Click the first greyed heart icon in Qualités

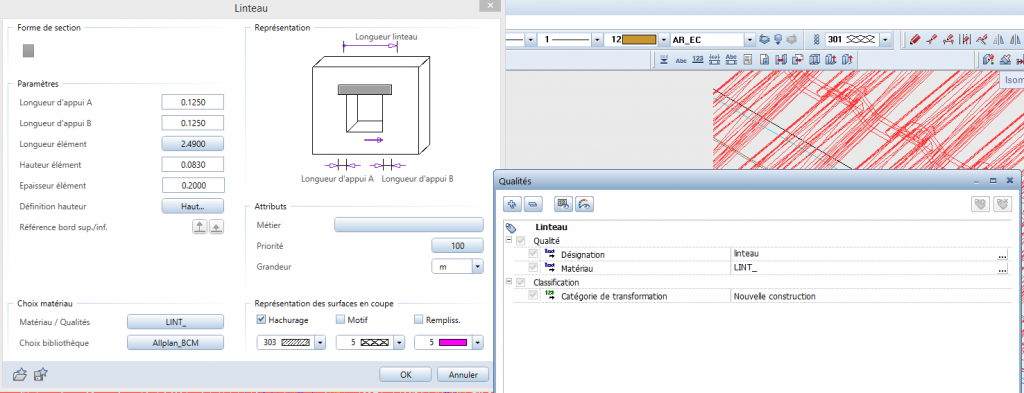[980, 204]
